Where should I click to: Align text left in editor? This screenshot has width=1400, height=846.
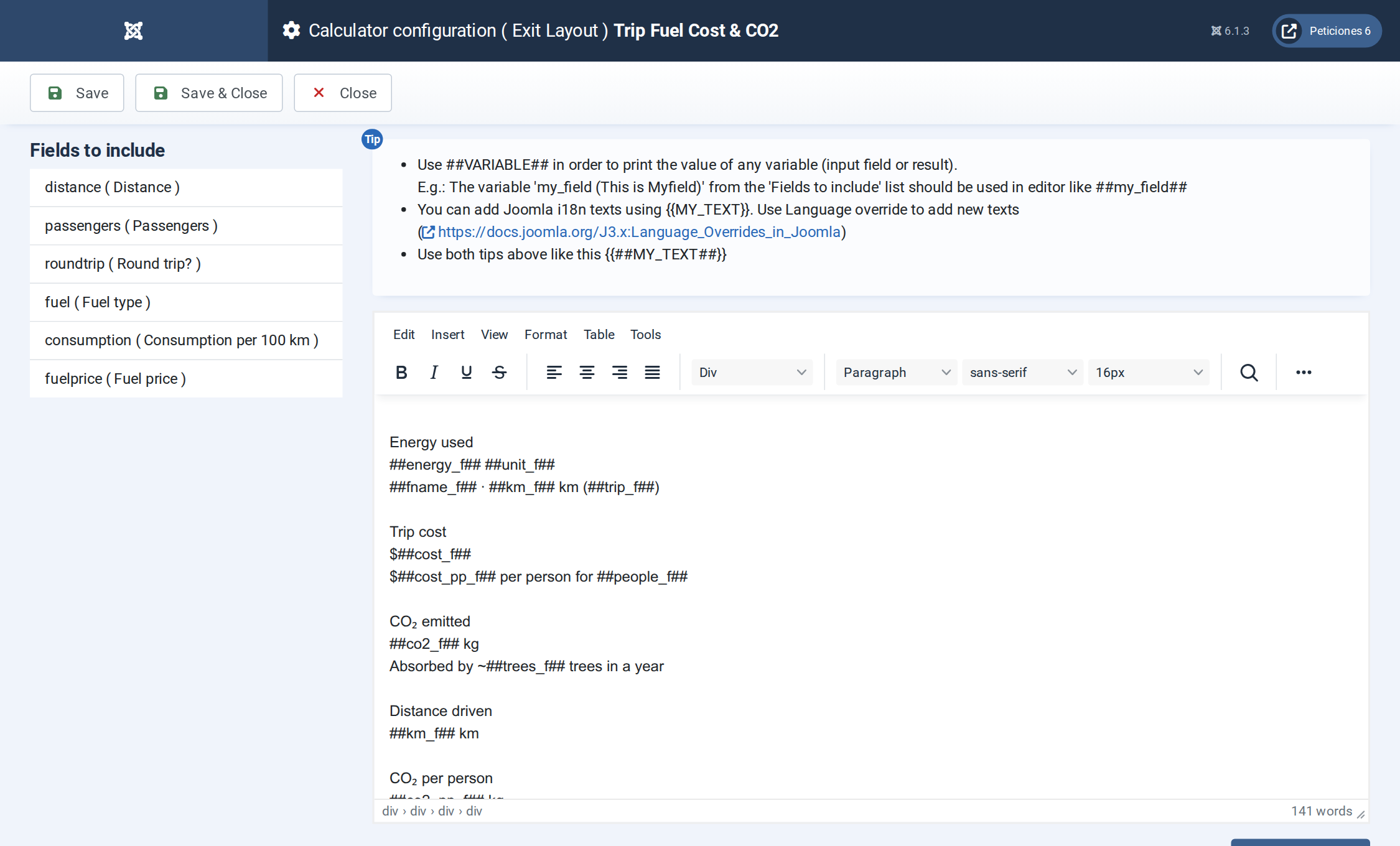[x=554, y=372]
